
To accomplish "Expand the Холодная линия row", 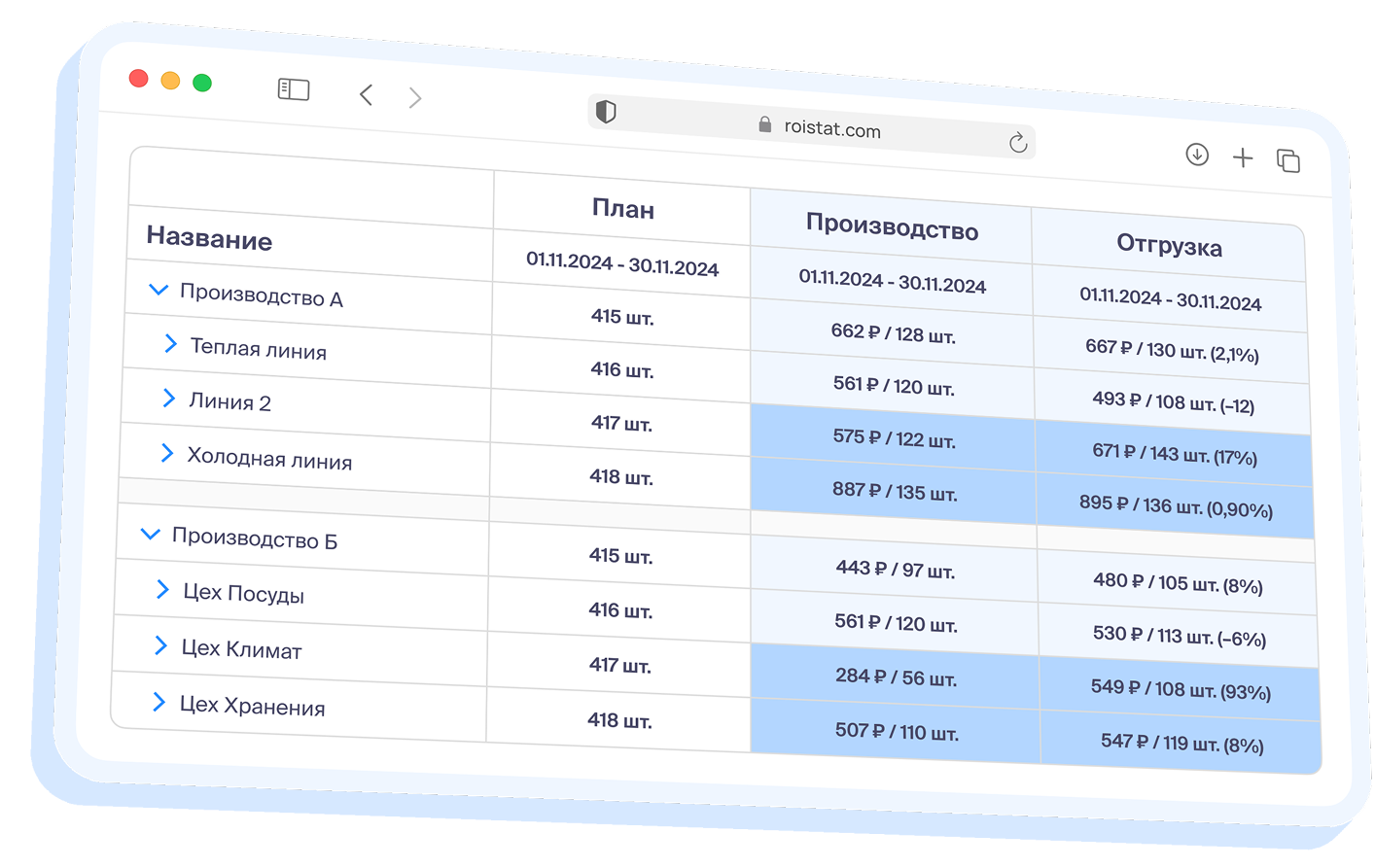I will (x=167, y=453).
